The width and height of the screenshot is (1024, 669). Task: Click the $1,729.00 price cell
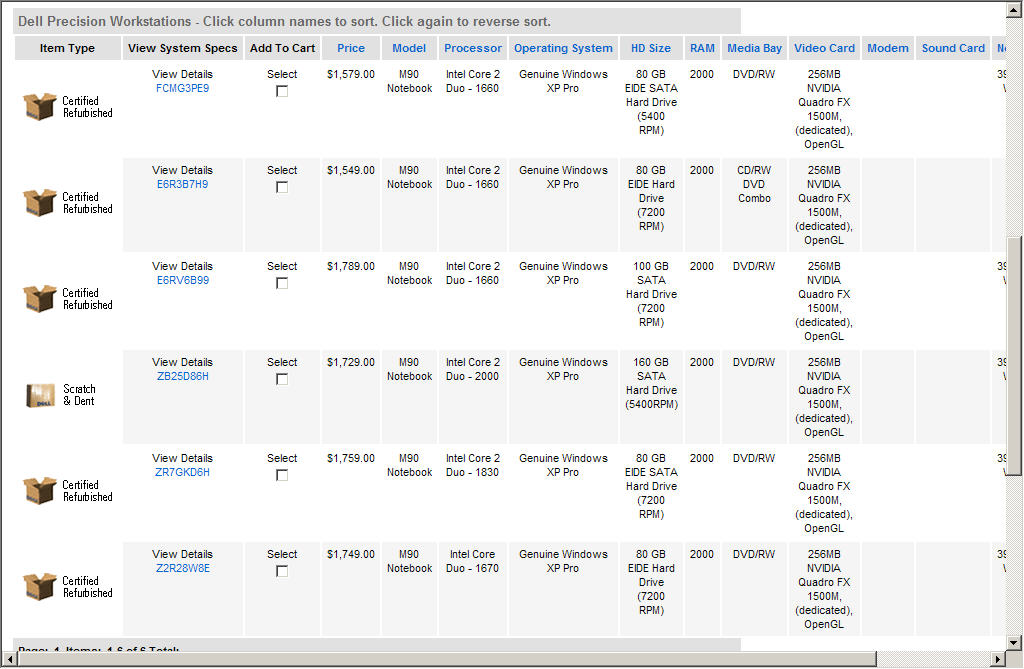tap(351, 363)
